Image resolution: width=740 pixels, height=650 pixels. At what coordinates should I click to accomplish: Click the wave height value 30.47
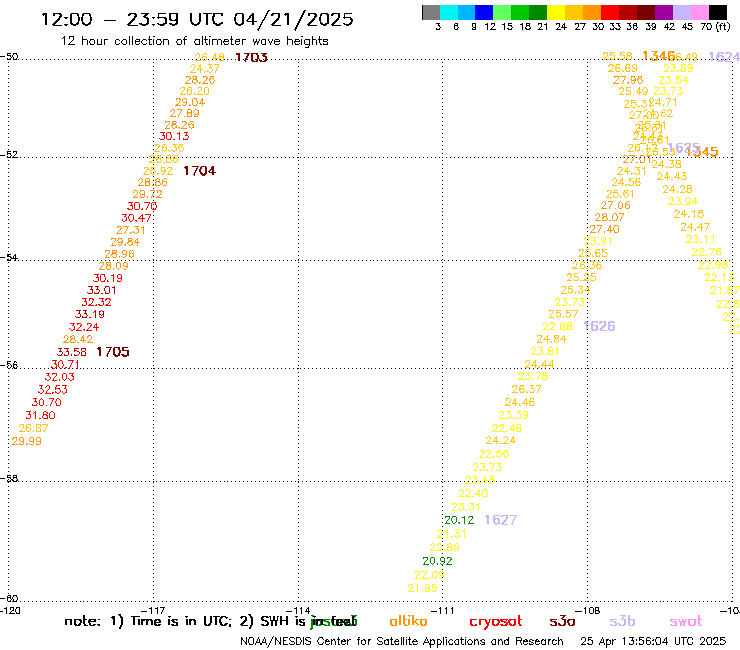click(136, 218)
